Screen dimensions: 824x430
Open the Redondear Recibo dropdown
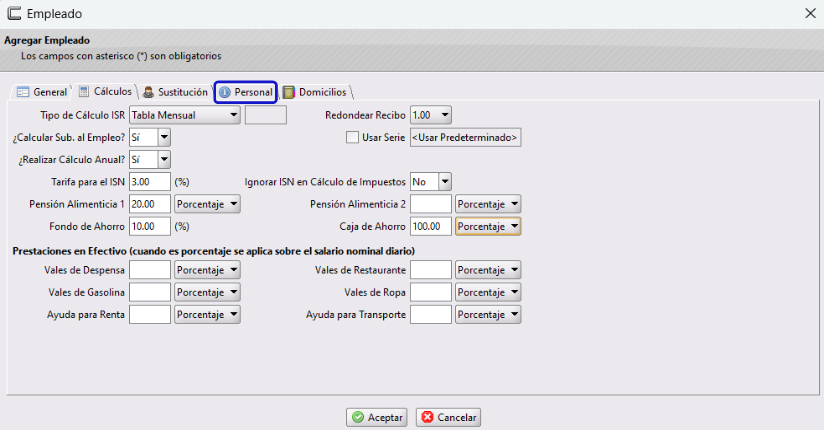[430, 115]
